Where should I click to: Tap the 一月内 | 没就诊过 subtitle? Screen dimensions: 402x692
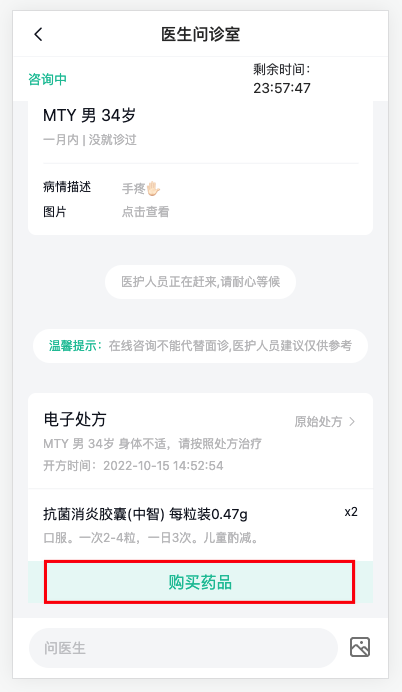pos(90,140)
